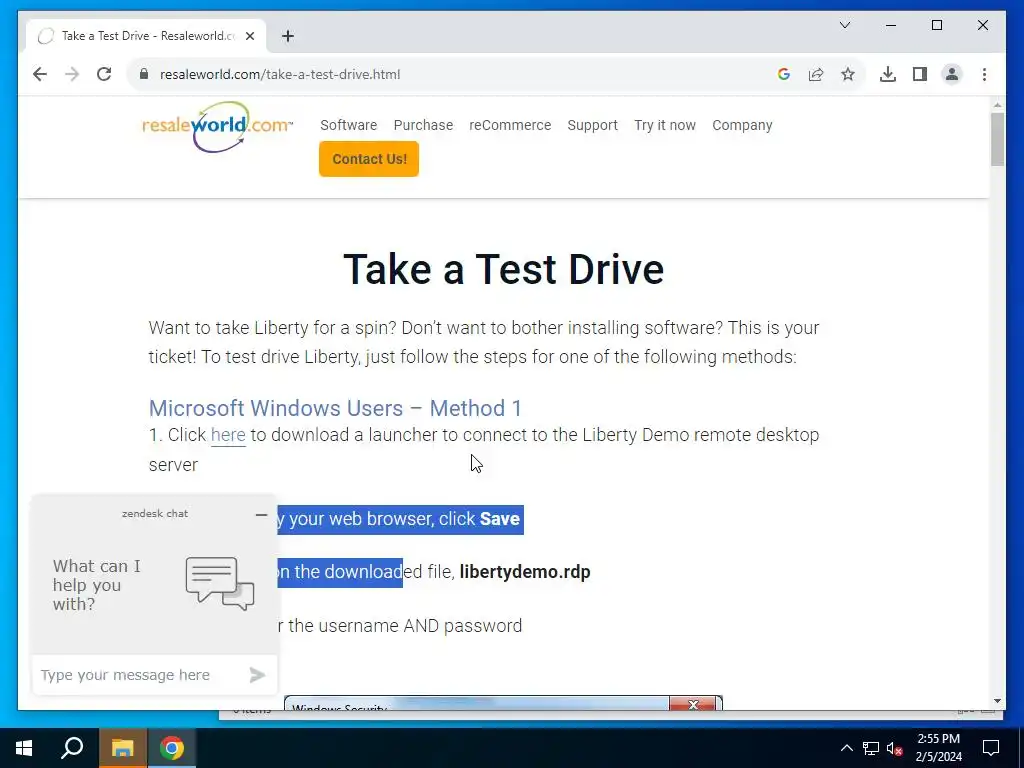Click the scrollbar up arrow

click(997, 104)
